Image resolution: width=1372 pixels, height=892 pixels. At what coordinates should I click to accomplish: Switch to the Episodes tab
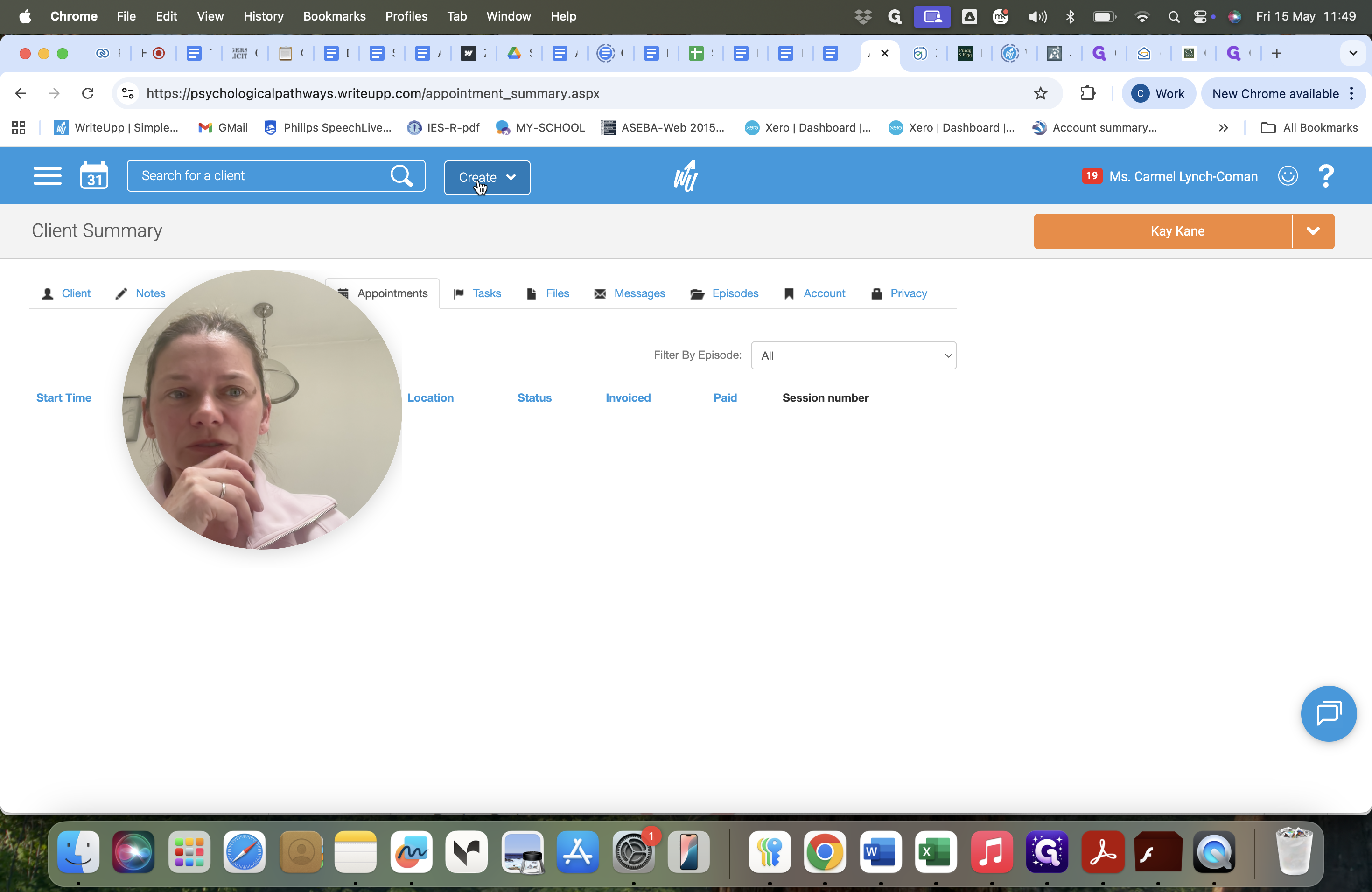725,293
